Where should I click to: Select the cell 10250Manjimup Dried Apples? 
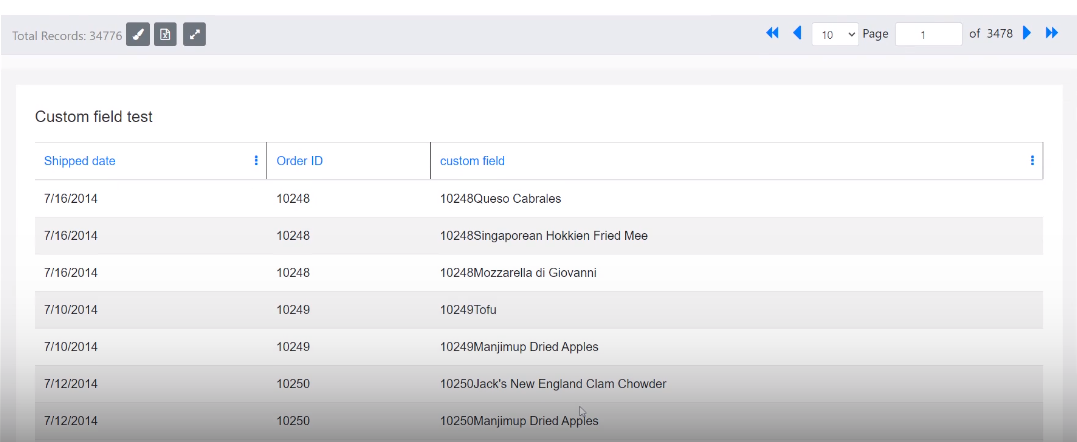[519, 421]
